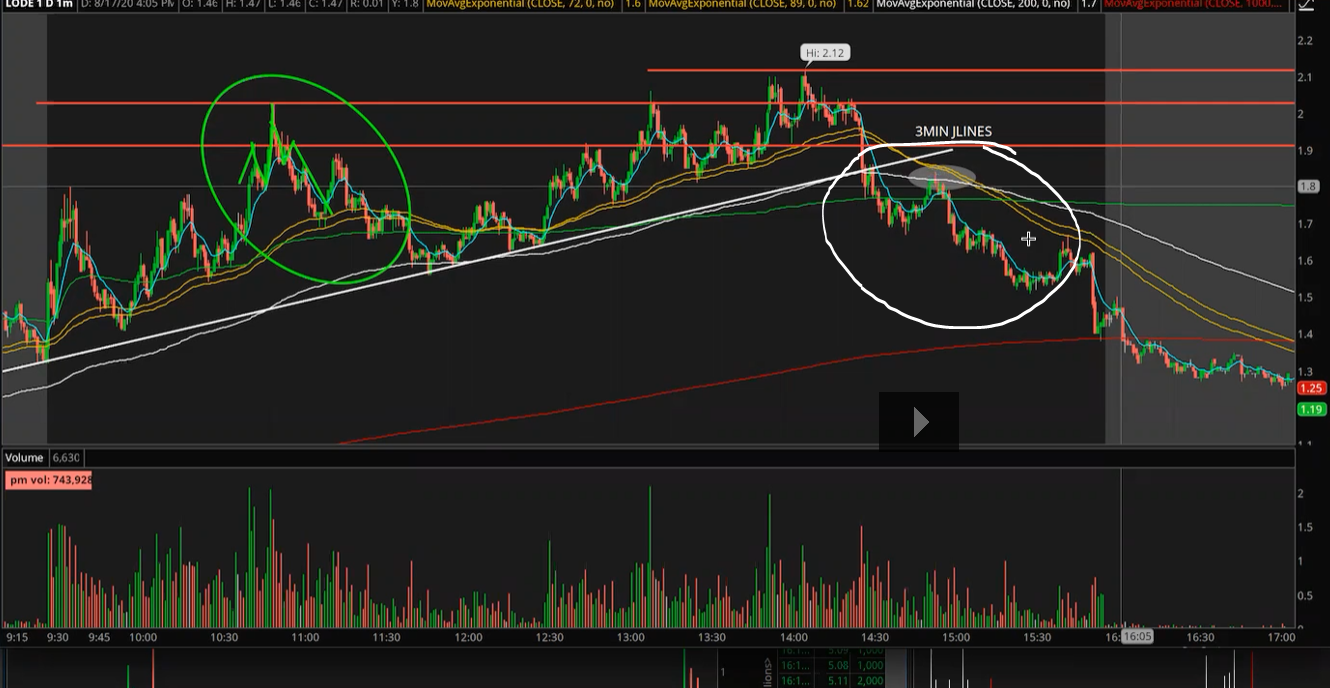Click the 2.2 price axis label

tap(1304, 41)
